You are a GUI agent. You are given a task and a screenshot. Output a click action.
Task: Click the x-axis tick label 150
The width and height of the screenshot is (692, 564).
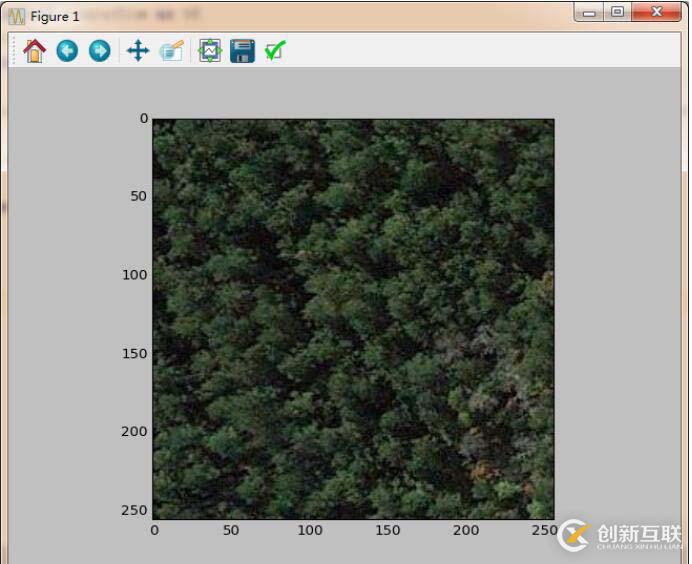(x=388, y=530)
